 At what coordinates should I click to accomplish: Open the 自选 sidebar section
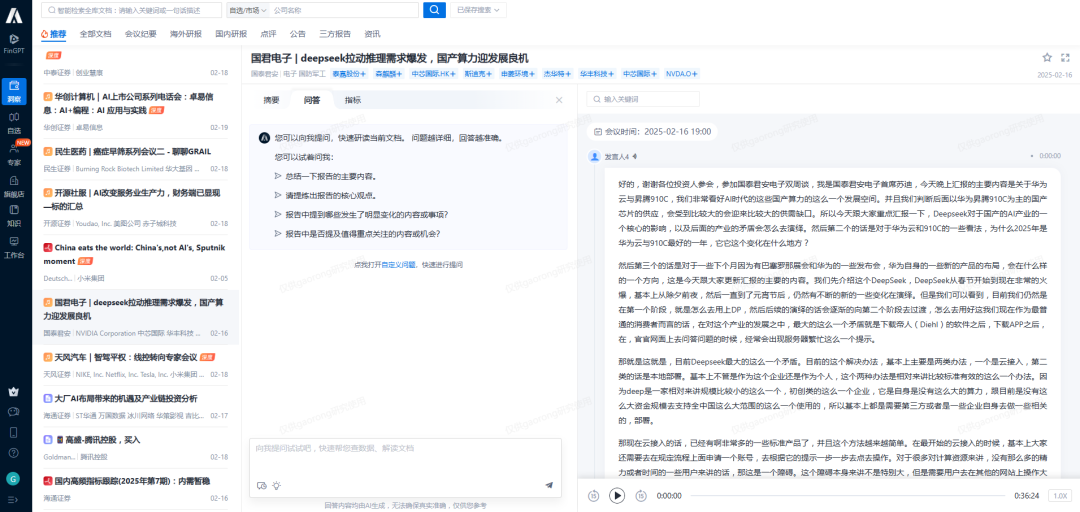point(14,122)
